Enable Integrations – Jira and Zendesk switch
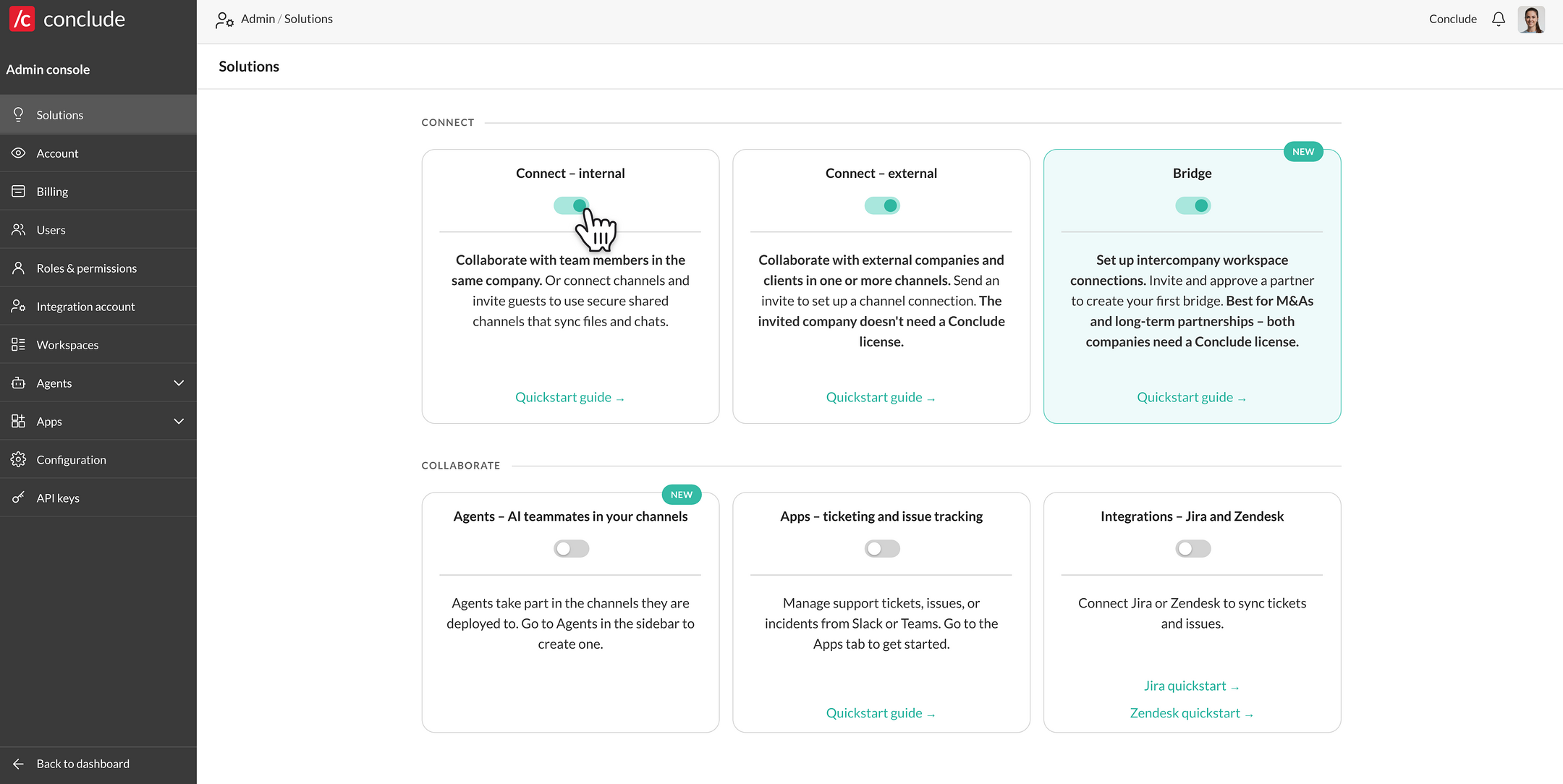Screen dimensions: 1563x784 [x=1193, y=549]
